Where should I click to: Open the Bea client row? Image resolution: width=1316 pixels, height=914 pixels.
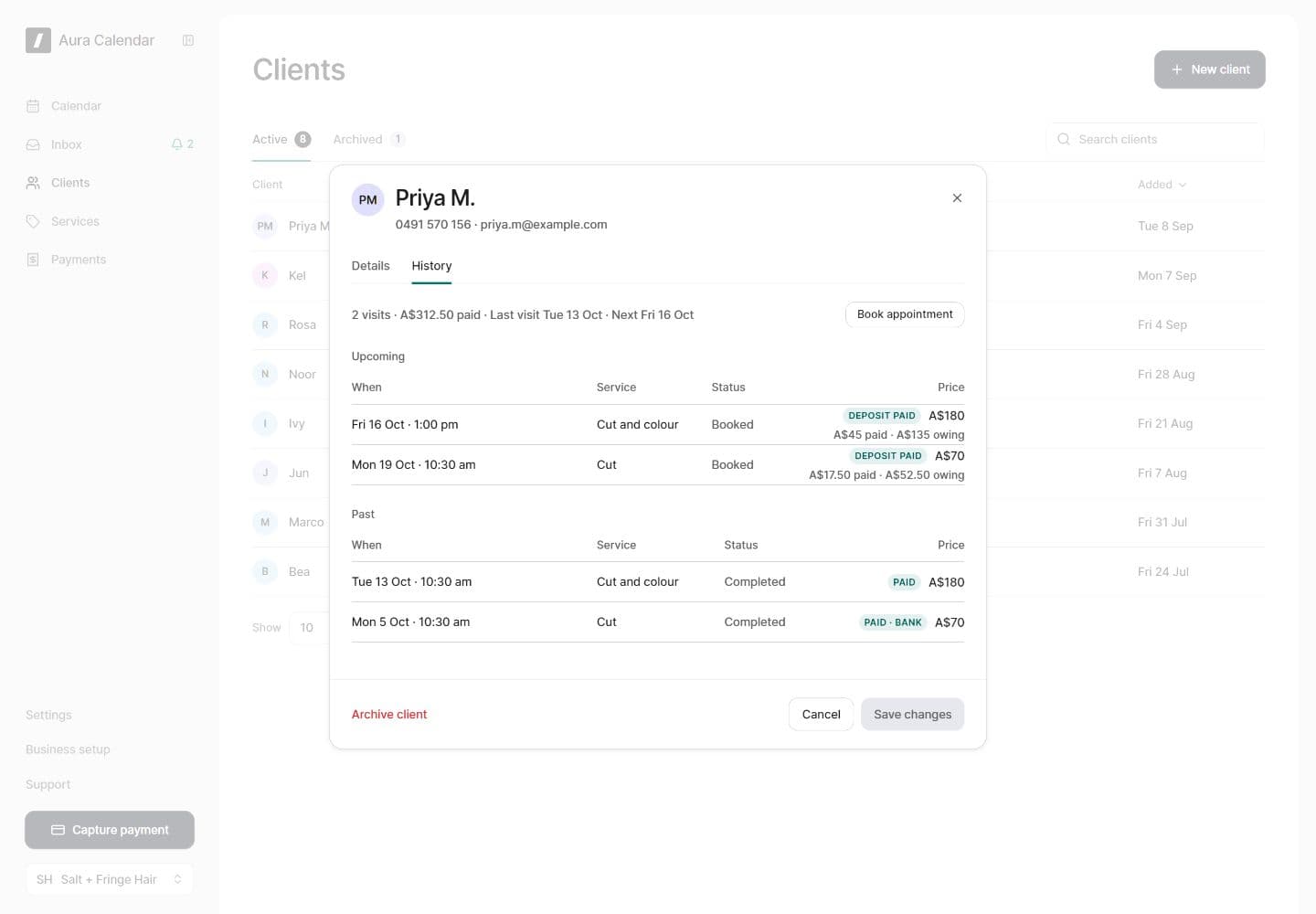291,571
